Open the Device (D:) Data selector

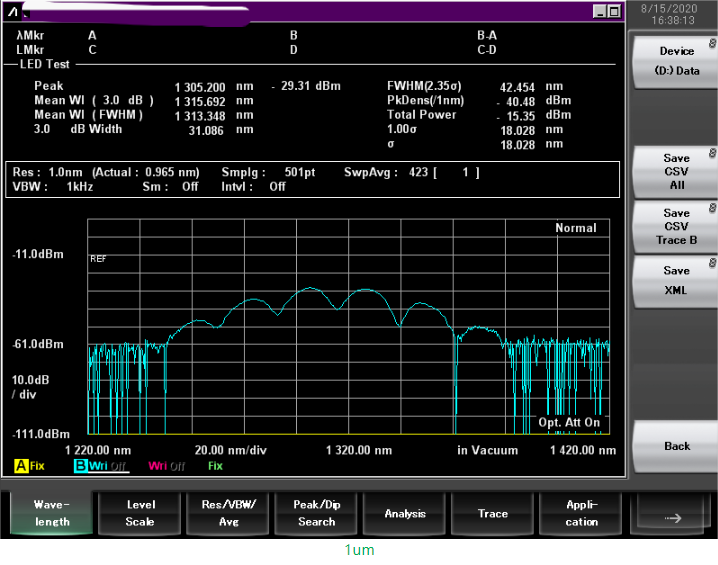coord(676,61)
